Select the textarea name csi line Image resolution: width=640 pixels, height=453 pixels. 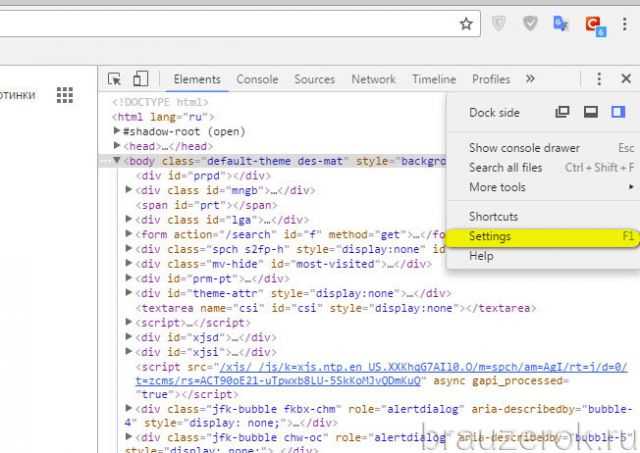pyautogui.click(x=336, y=308)
